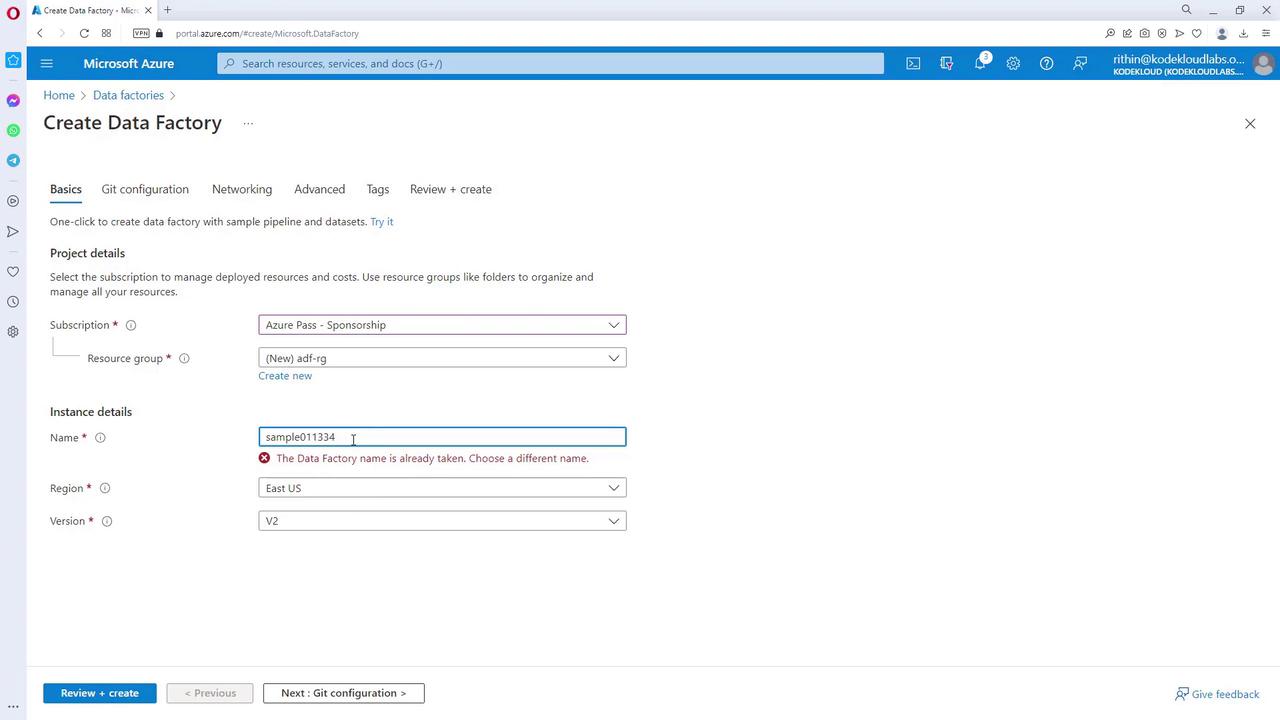Open Opera Easy Setup sliders icon
1280x720 pixels.
(1264, 33)
